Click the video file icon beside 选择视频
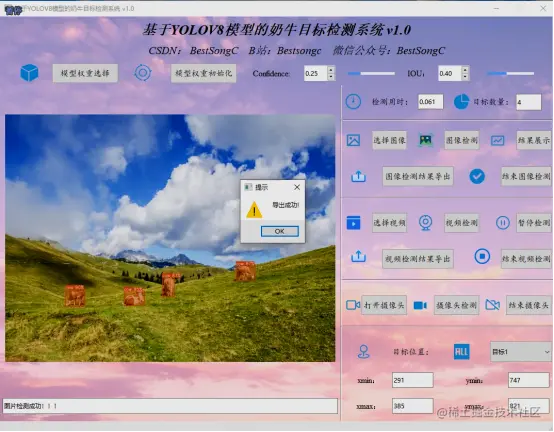Image resolution: width=554 pixels, height=432 pixels. [x=353, y=223]
